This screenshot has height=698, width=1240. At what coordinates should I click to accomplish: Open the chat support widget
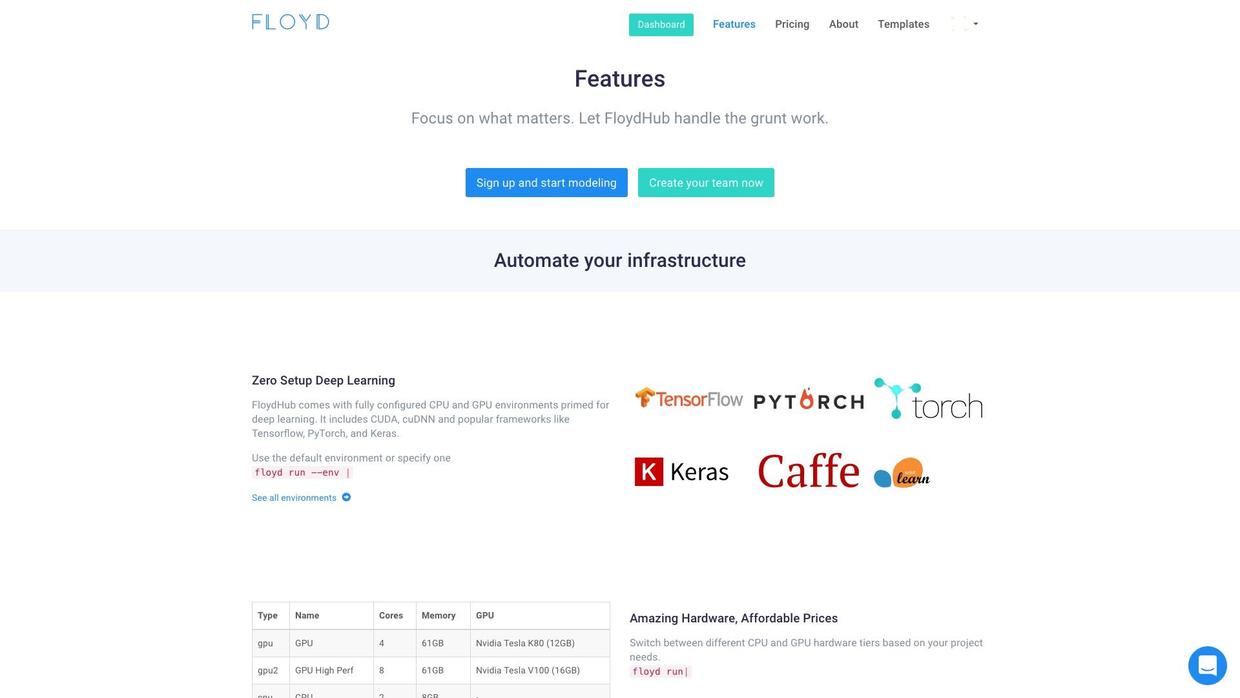(x=1207, y=666)
